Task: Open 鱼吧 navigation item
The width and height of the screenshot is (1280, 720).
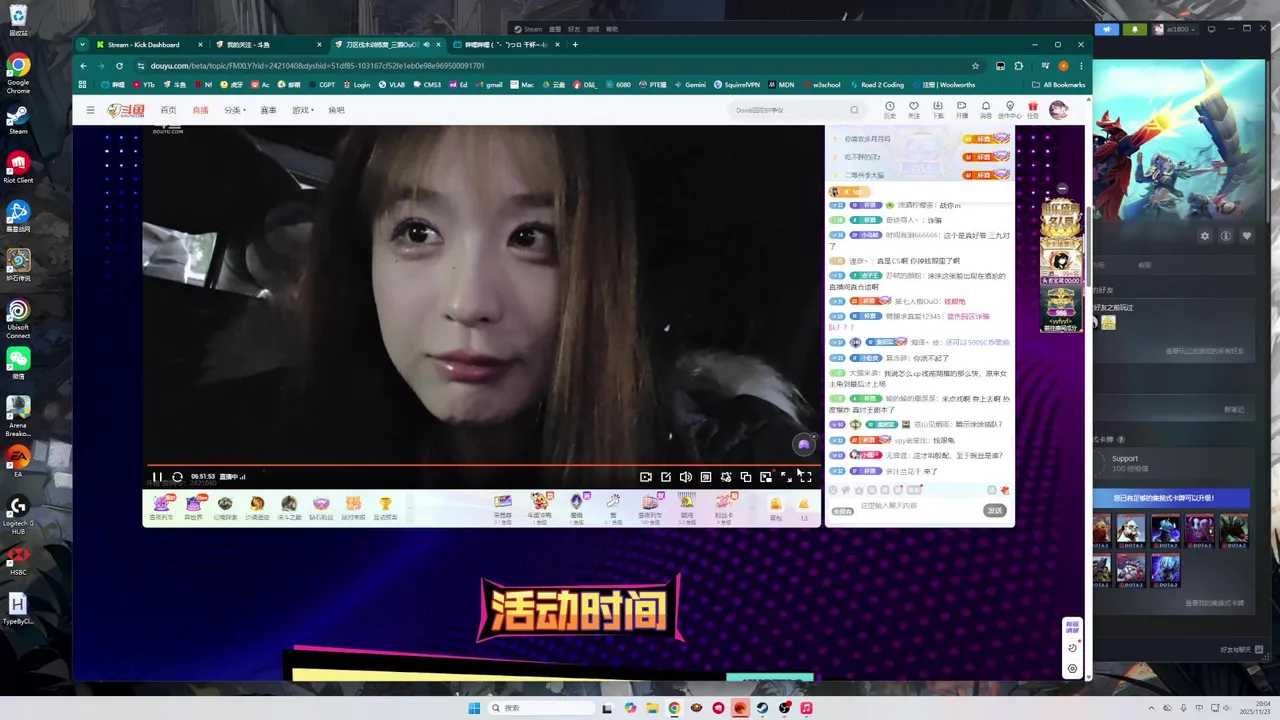Action: click(x=336, y=110)
